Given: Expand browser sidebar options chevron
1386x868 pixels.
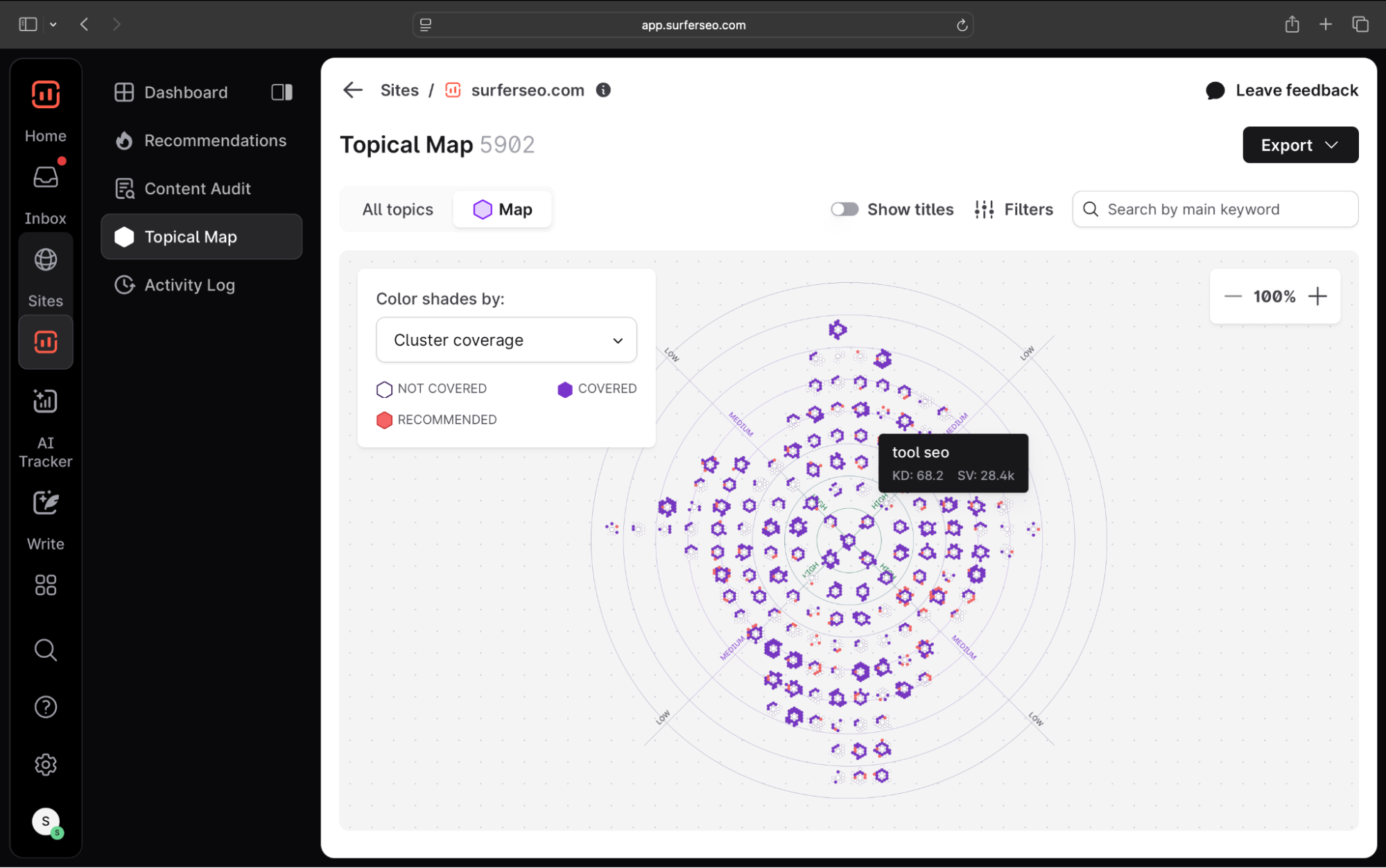Looking at the screenshot, I should (53, 25).
